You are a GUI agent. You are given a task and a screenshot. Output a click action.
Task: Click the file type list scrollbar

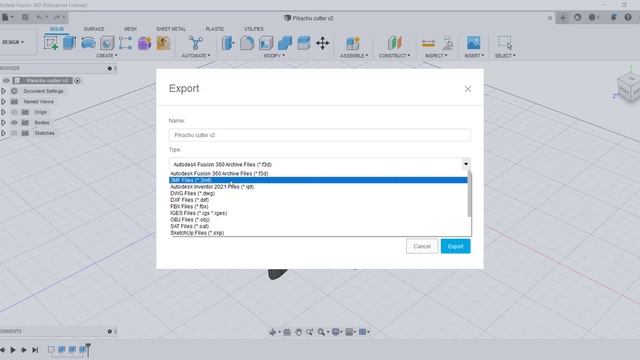click(469, 194)
